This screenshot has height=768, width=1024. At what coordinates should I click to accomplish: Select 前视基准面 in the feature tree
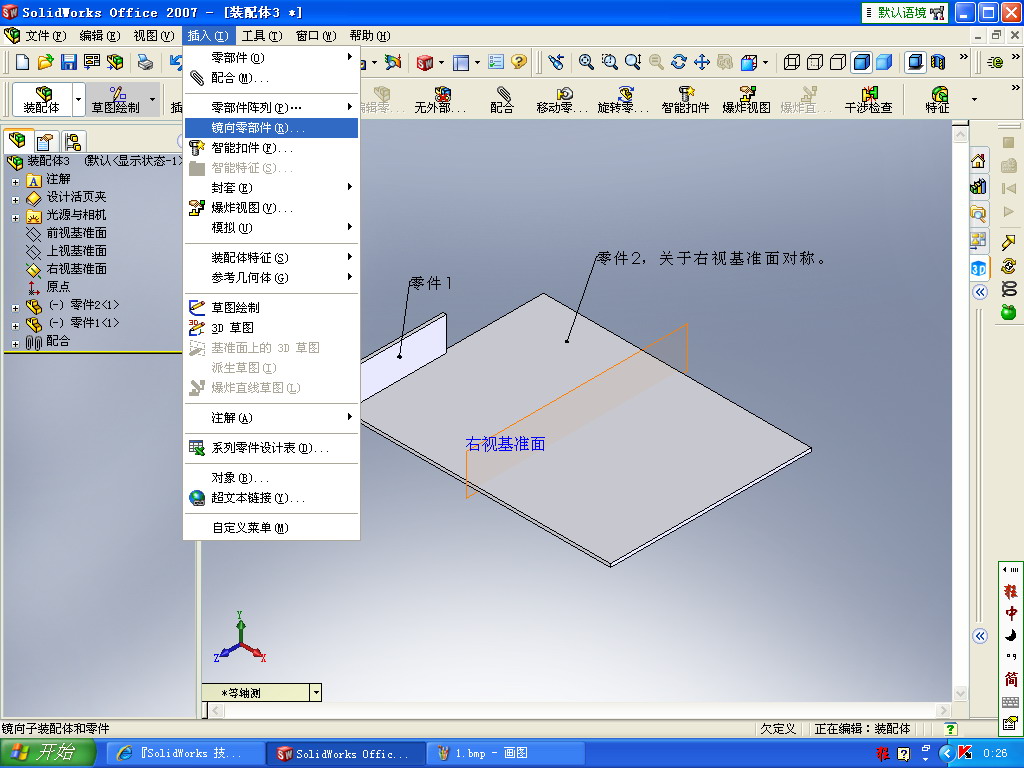click(76, 232)
